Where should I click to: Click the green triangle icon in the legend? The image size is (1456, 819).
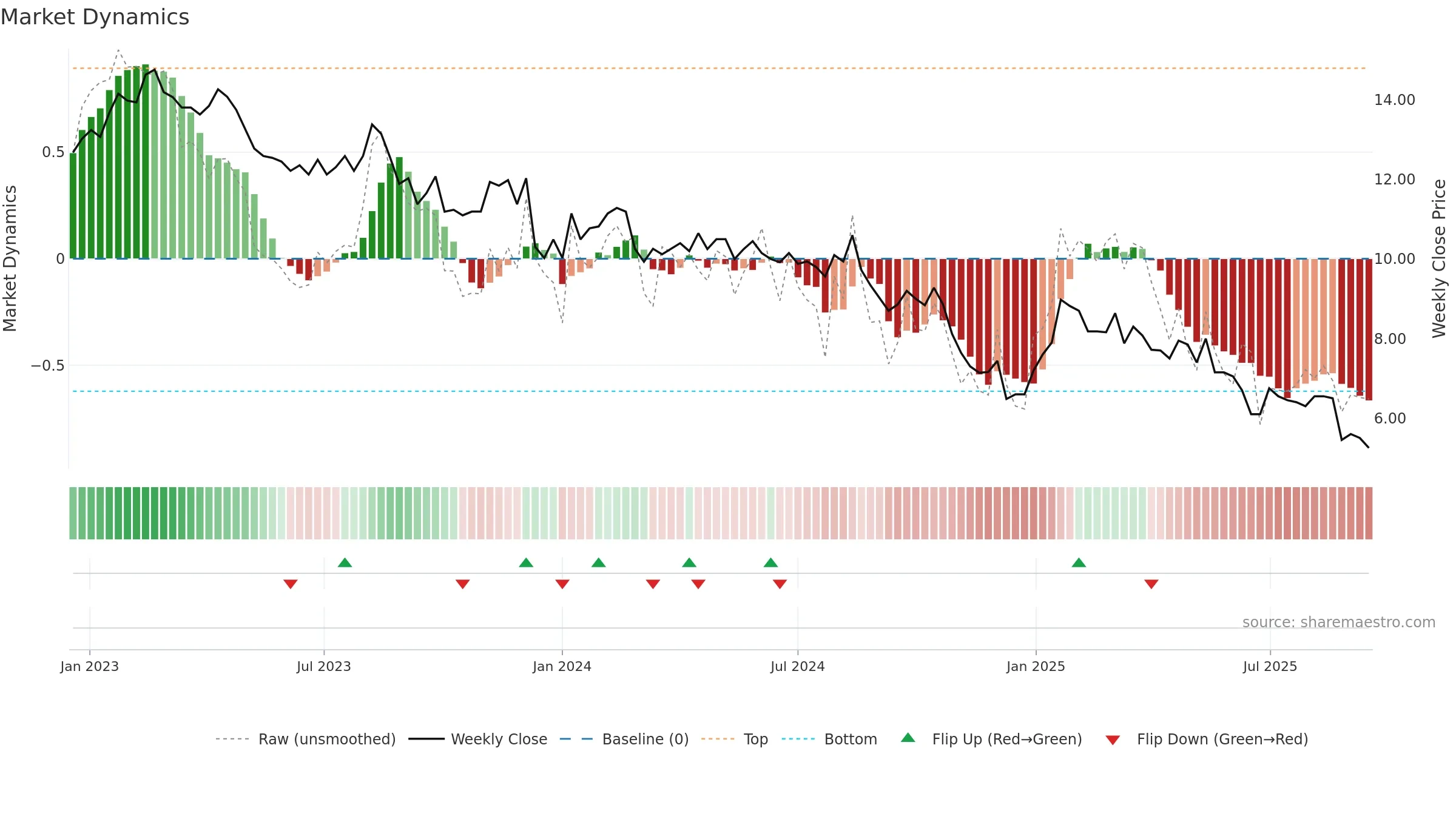(x=908, y=738)
